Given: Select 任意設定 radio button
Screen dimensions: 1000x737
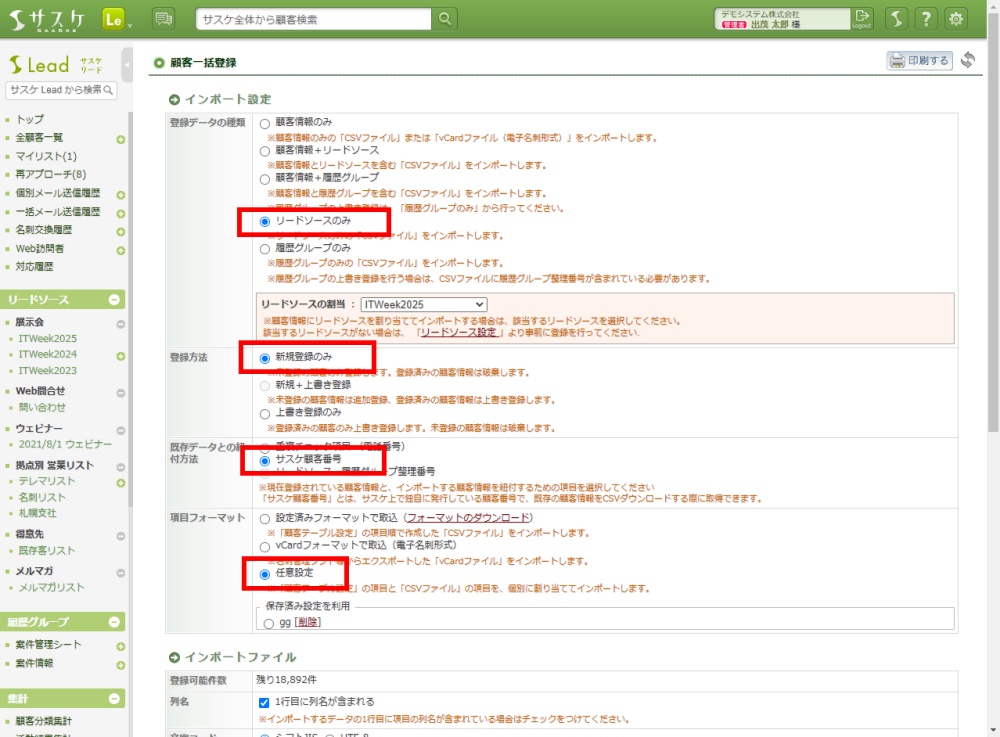Looking at the screenshot, I should pos(265,574).
